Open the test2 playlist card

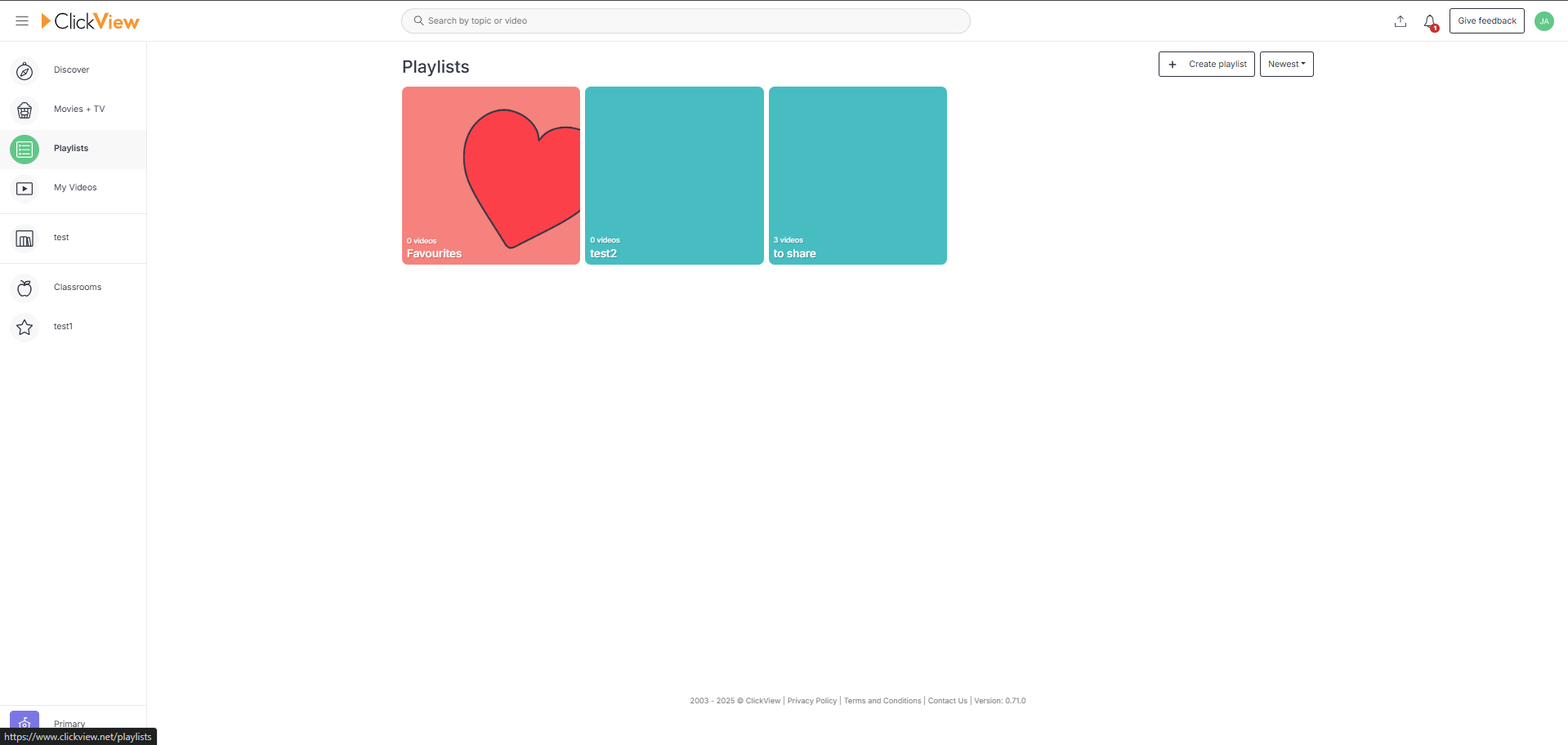[x=674, y=176]
